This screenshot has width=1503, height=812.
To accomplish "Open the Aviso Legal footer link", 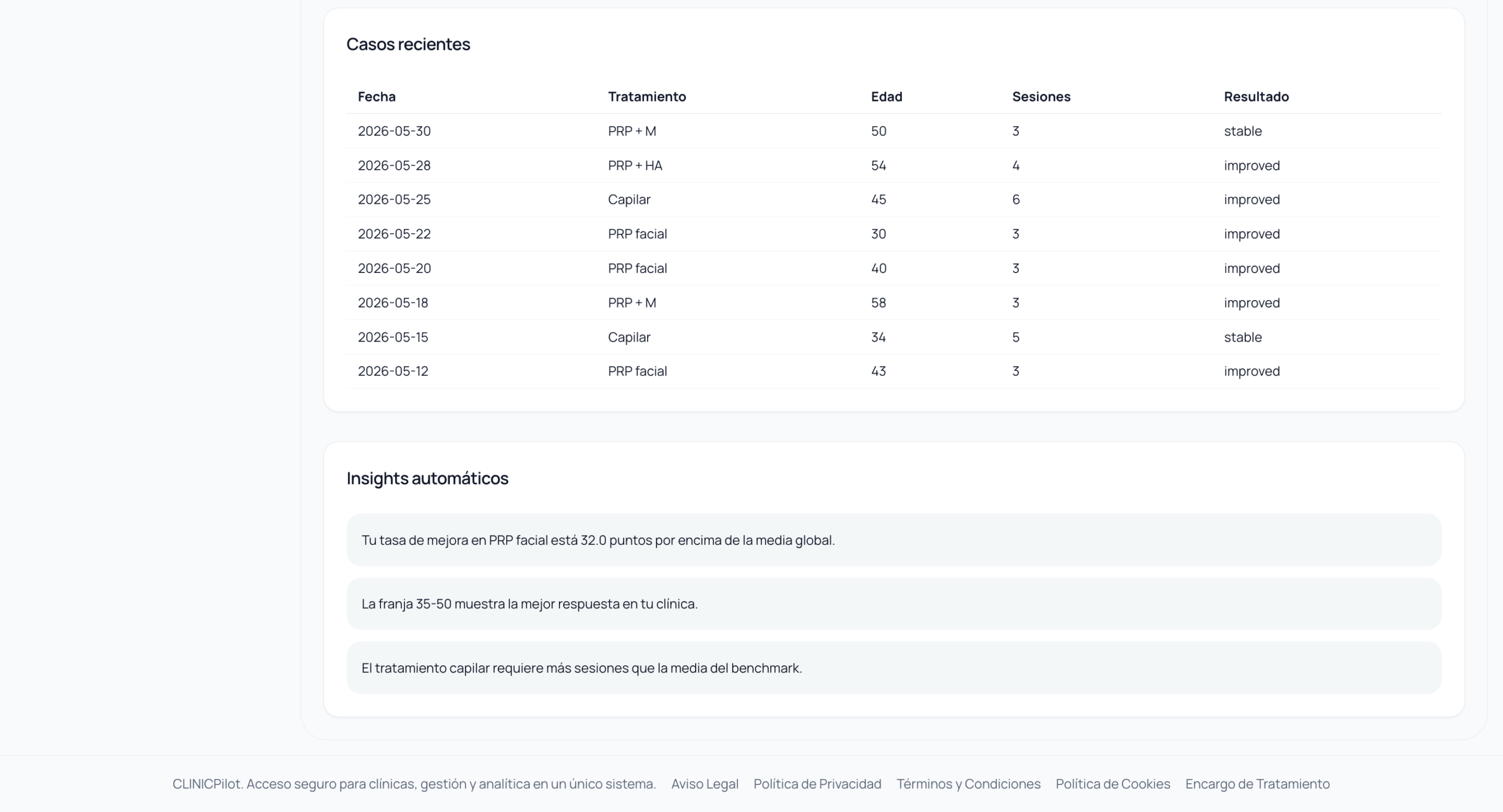I will pos(705,784).
